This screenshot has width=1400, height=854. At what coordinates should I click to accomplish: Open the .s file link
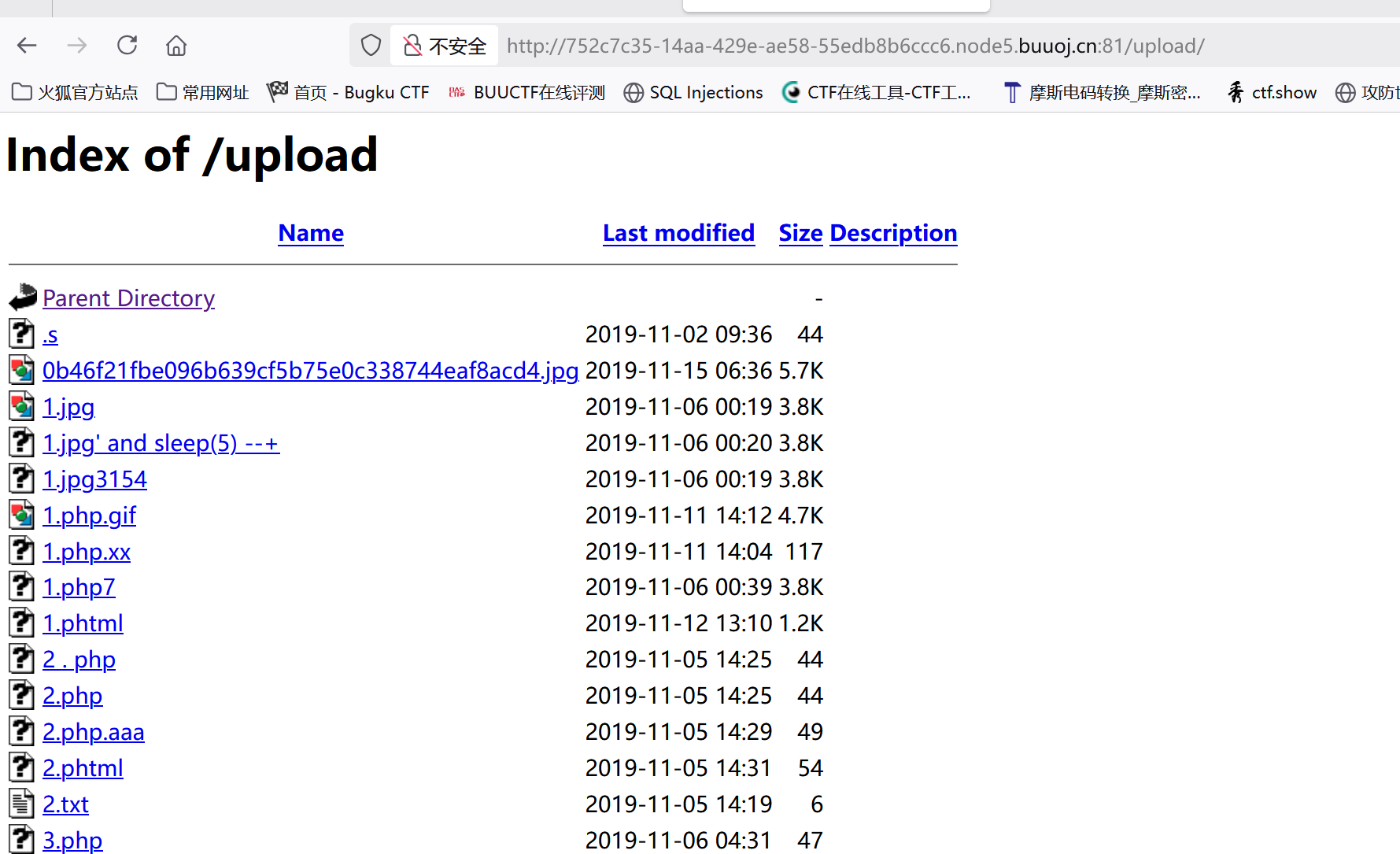50,335
